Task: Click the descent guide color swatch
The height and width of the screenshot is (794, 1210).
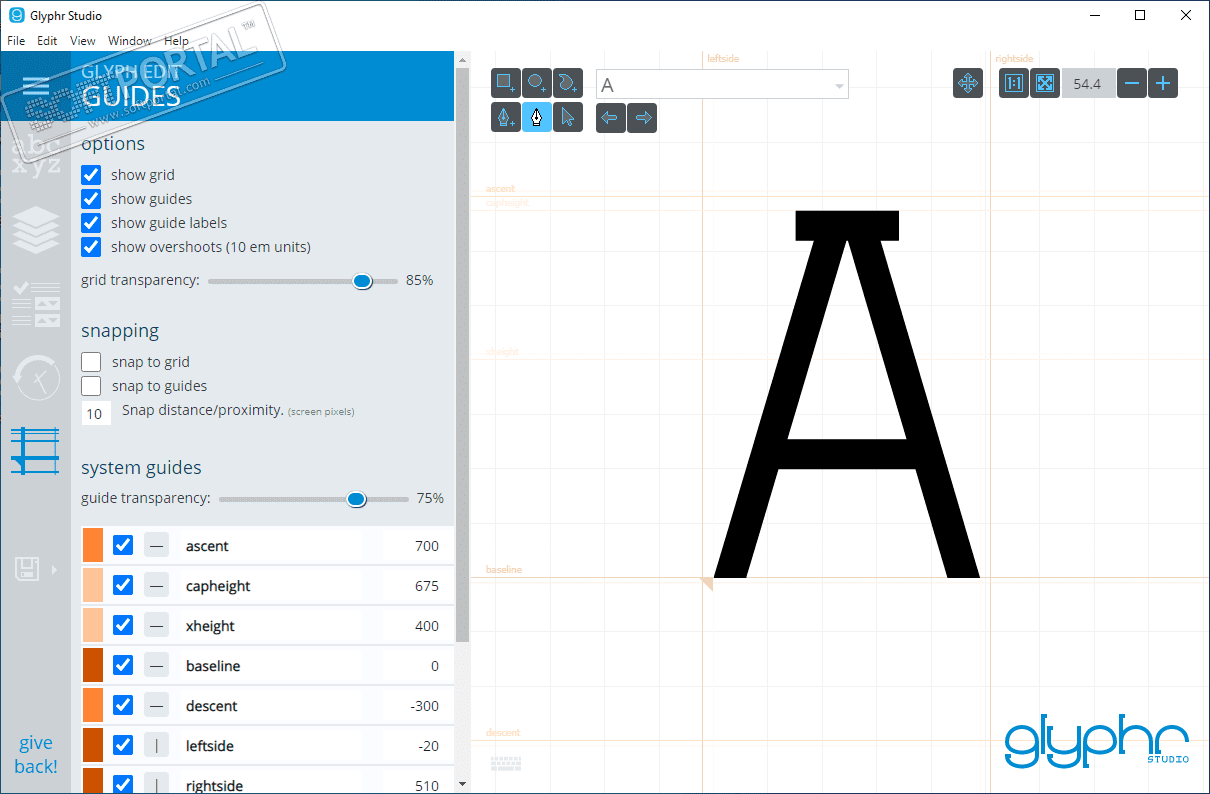Action: pos(92,706)
